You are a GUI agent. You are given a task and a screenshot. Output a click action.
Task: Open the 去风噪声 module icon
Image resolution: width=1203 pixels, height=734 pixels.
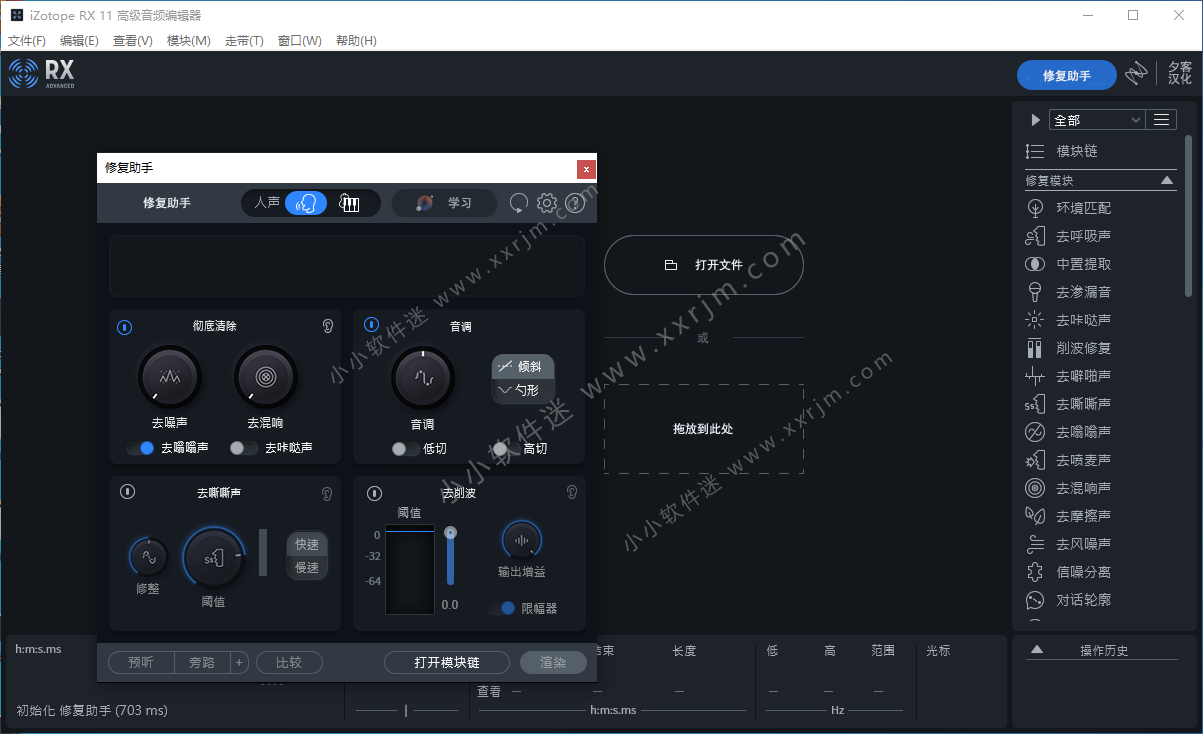coord(1035,544)
